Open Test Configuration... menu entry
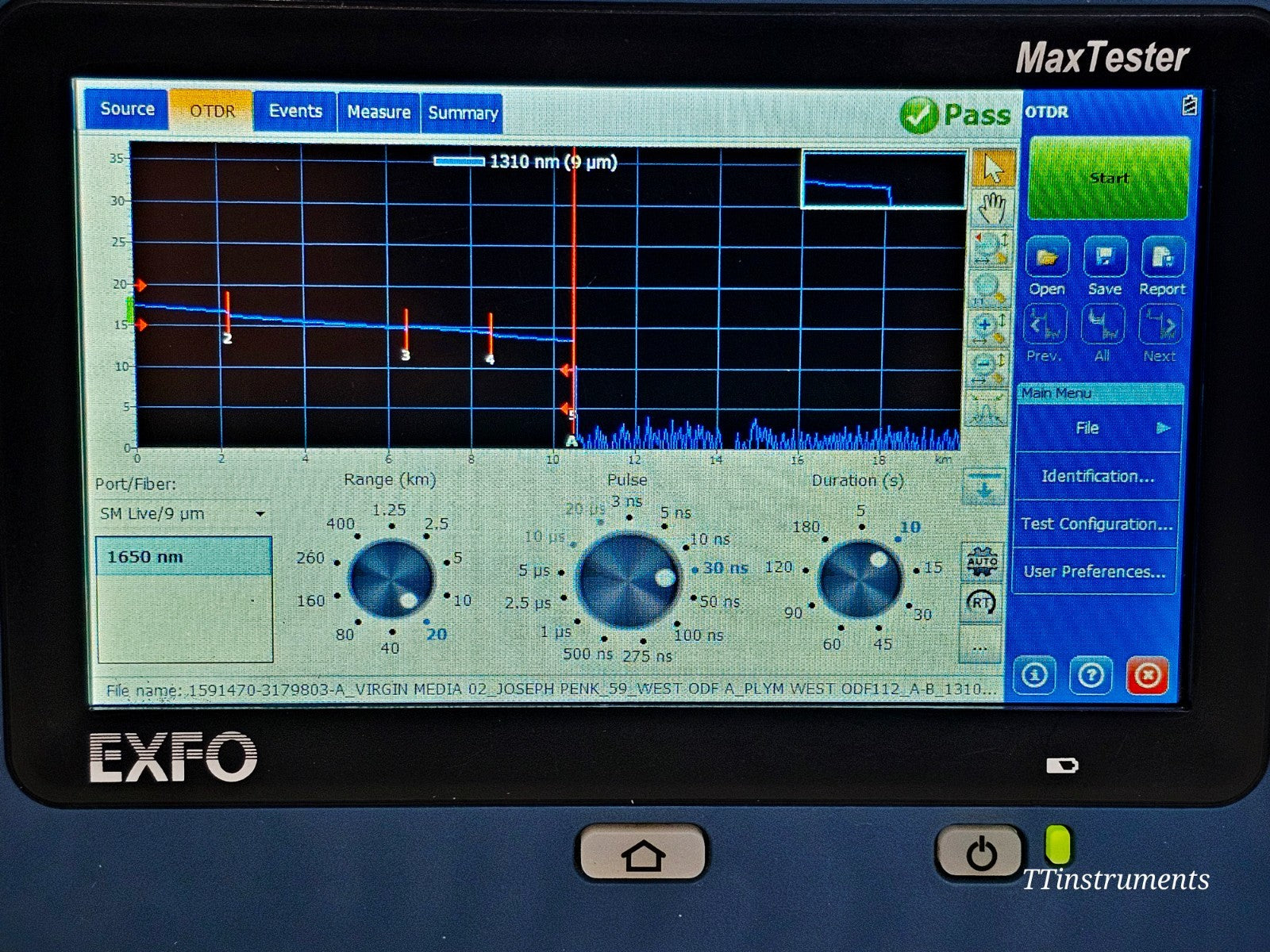1270x952 pixels. [1096, 524]
